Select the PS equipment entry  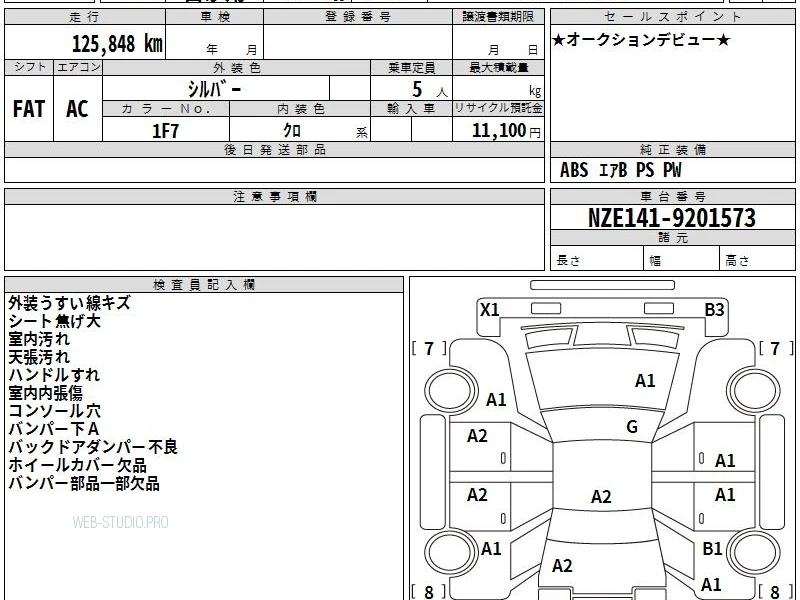click(645, 170)
